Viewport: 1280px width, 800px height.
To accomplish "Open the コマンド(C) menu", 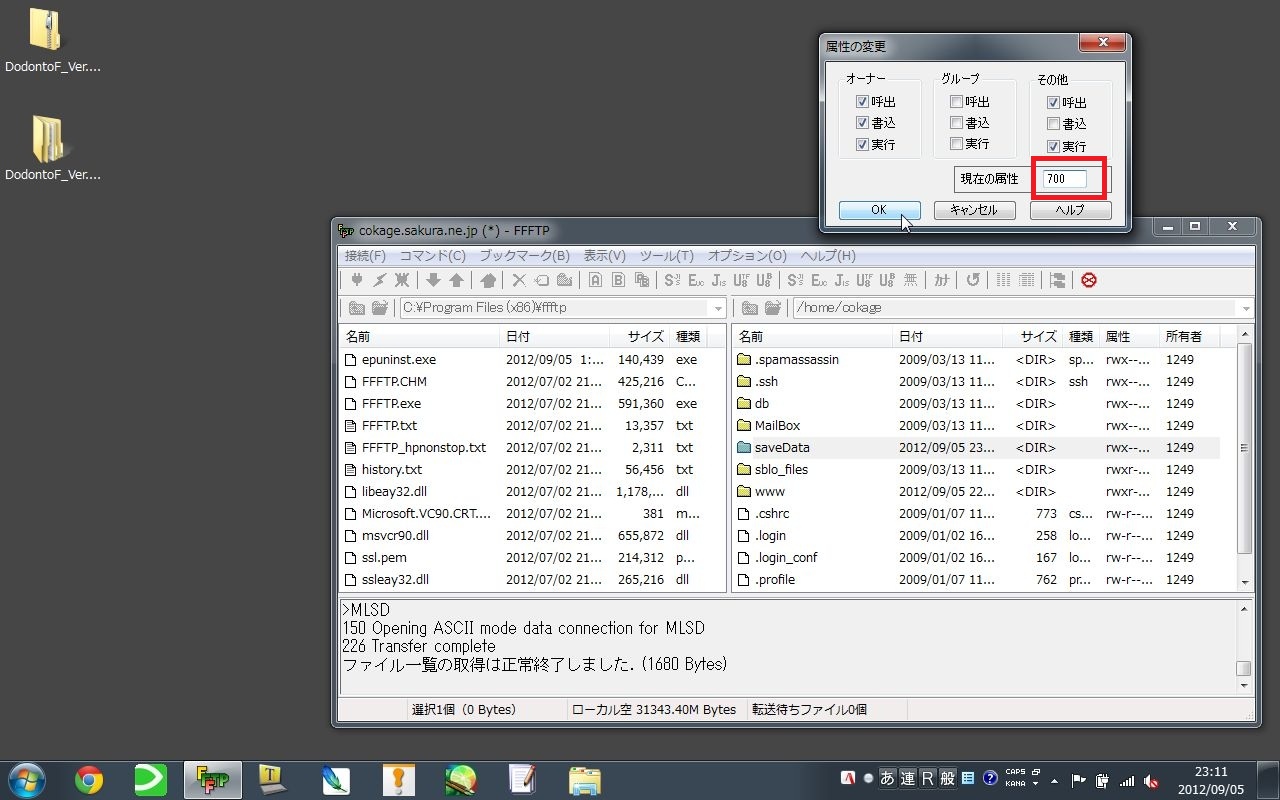I will click(433, 256).
